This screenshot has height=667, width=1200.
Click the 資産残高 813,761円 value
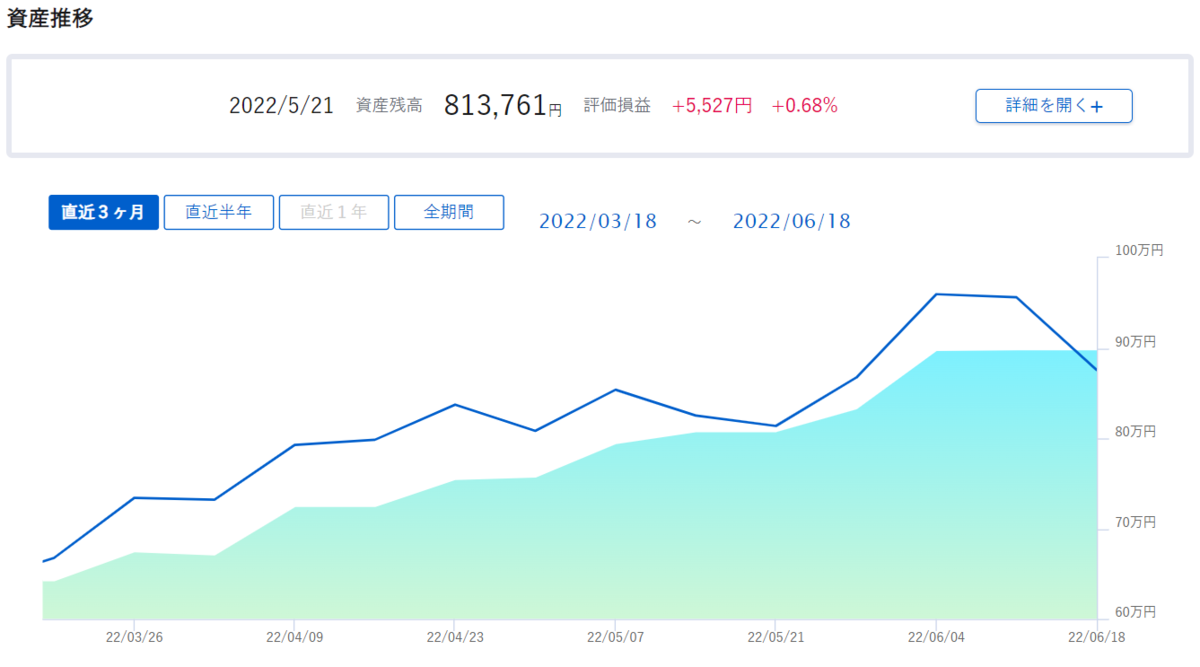[503, 105]
